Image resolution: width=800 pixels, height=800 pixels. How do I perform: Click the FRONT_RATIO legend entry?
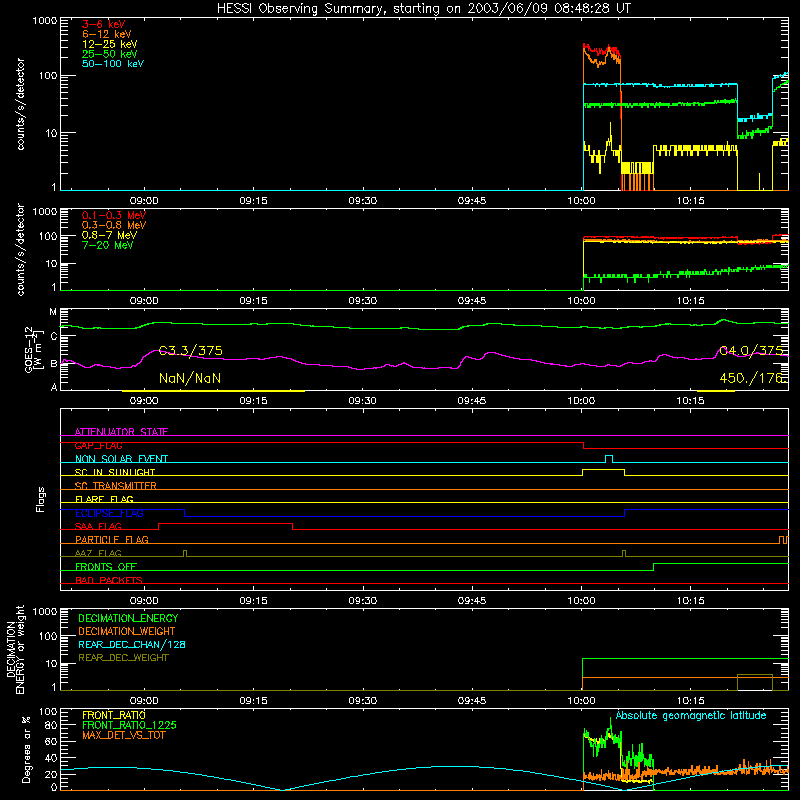[114, 715]
